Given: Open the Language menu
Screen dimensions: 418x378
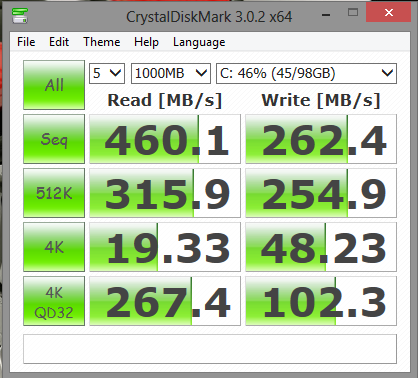Looking at the screenshot, I should [x=199, y=42].
